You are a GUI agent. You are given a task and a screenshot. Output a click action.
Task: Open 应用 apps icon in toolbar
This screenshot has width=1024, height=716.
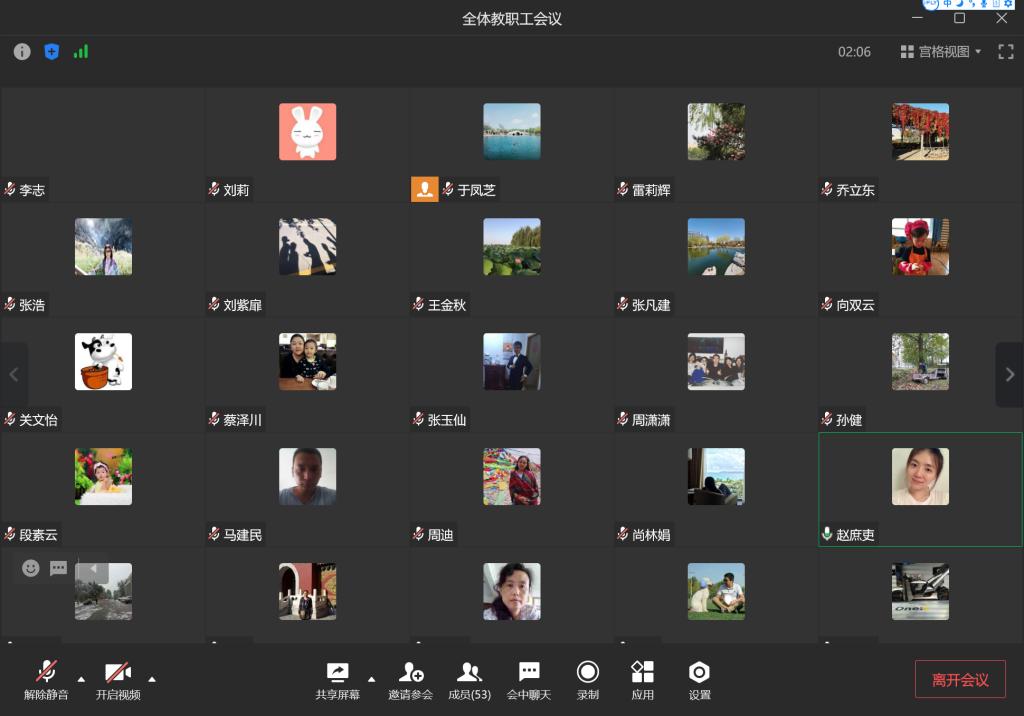[x=642, y=679]
